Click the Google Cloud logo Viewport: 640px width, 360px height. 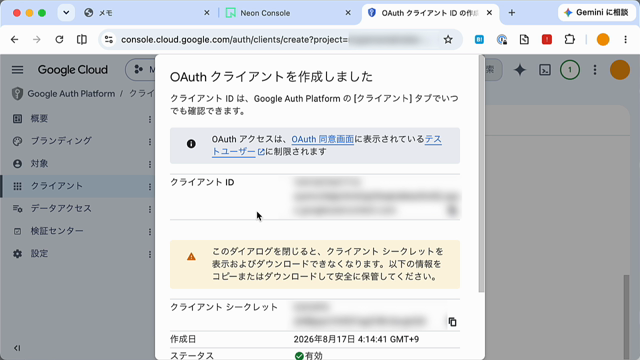pos(73,70)
